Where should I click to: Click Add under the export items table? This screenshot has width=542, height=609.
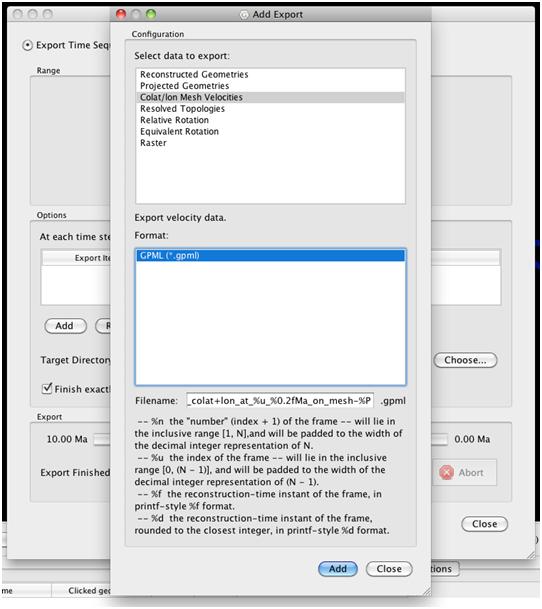65,326
